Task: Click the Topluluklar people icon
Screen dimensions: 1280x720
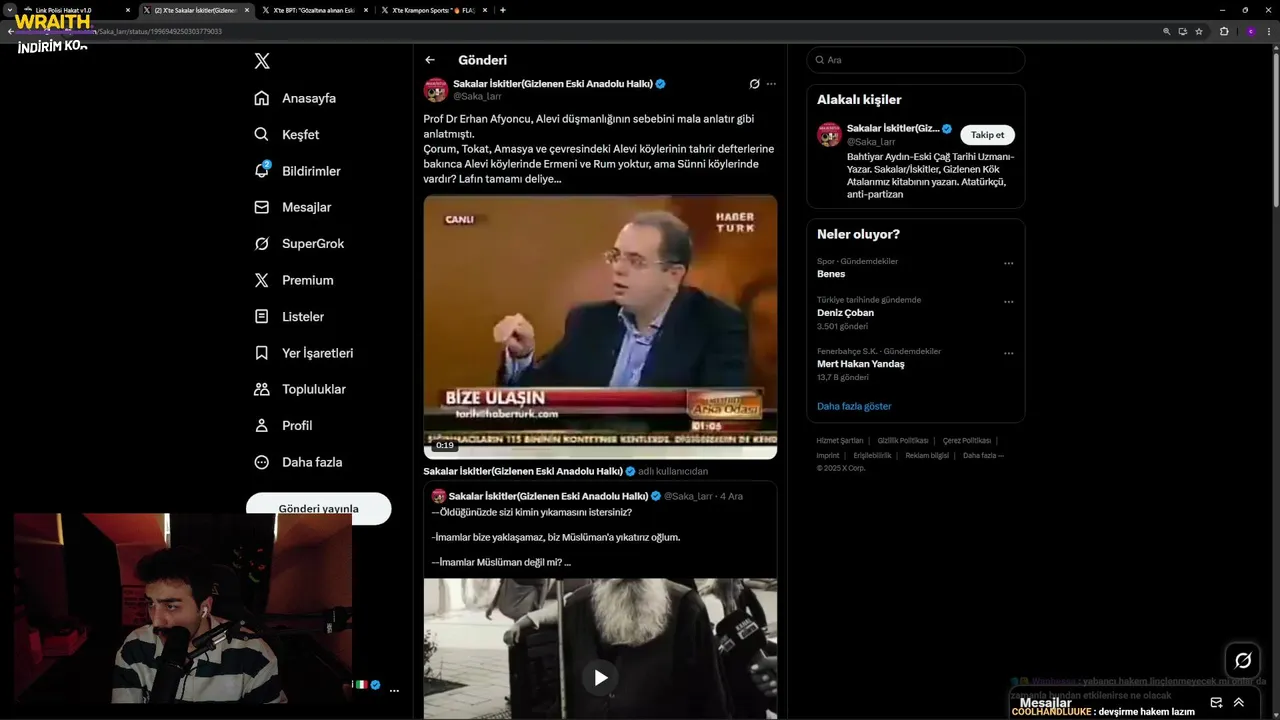Action: point(262,389)
